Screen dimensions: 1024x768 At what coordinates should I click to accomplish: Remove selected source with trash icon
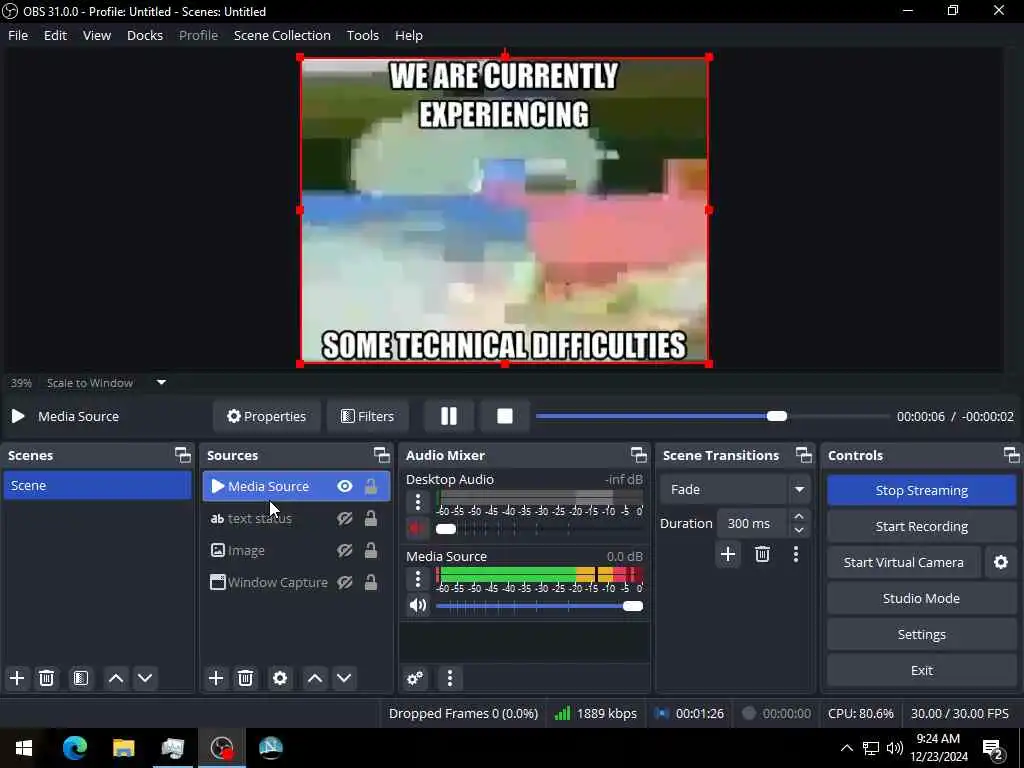pos(246,678)
